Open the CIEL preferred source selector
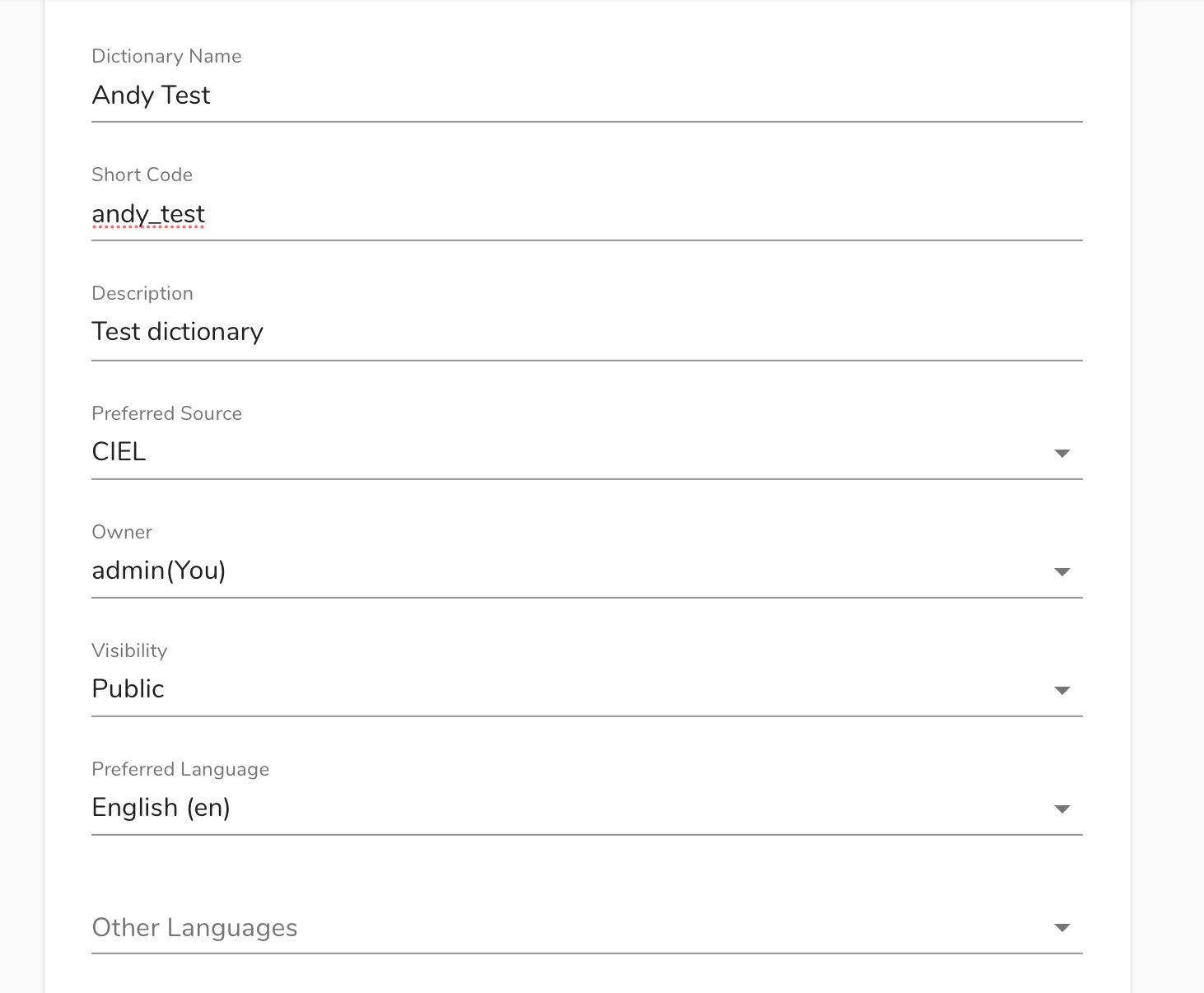This screenshot has height=993, width=1204. (x=586, y=452)
